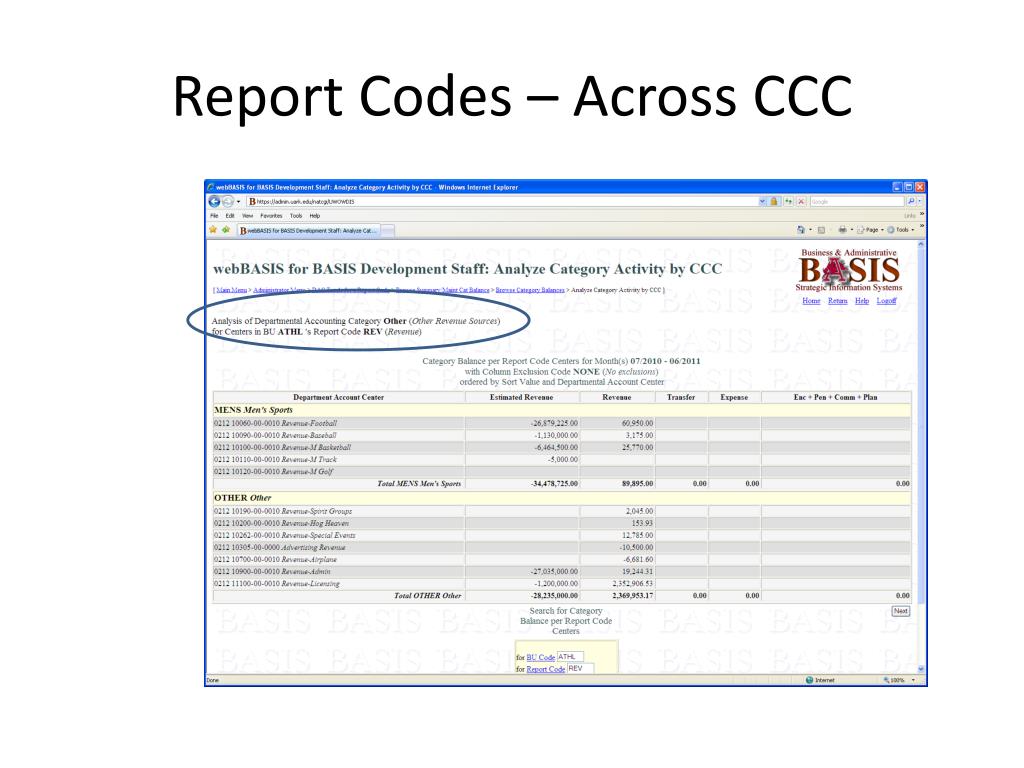Viewport: 1024px width, 768px height.
Task: Click the browser Back arrow button
Action: point(214,202)
